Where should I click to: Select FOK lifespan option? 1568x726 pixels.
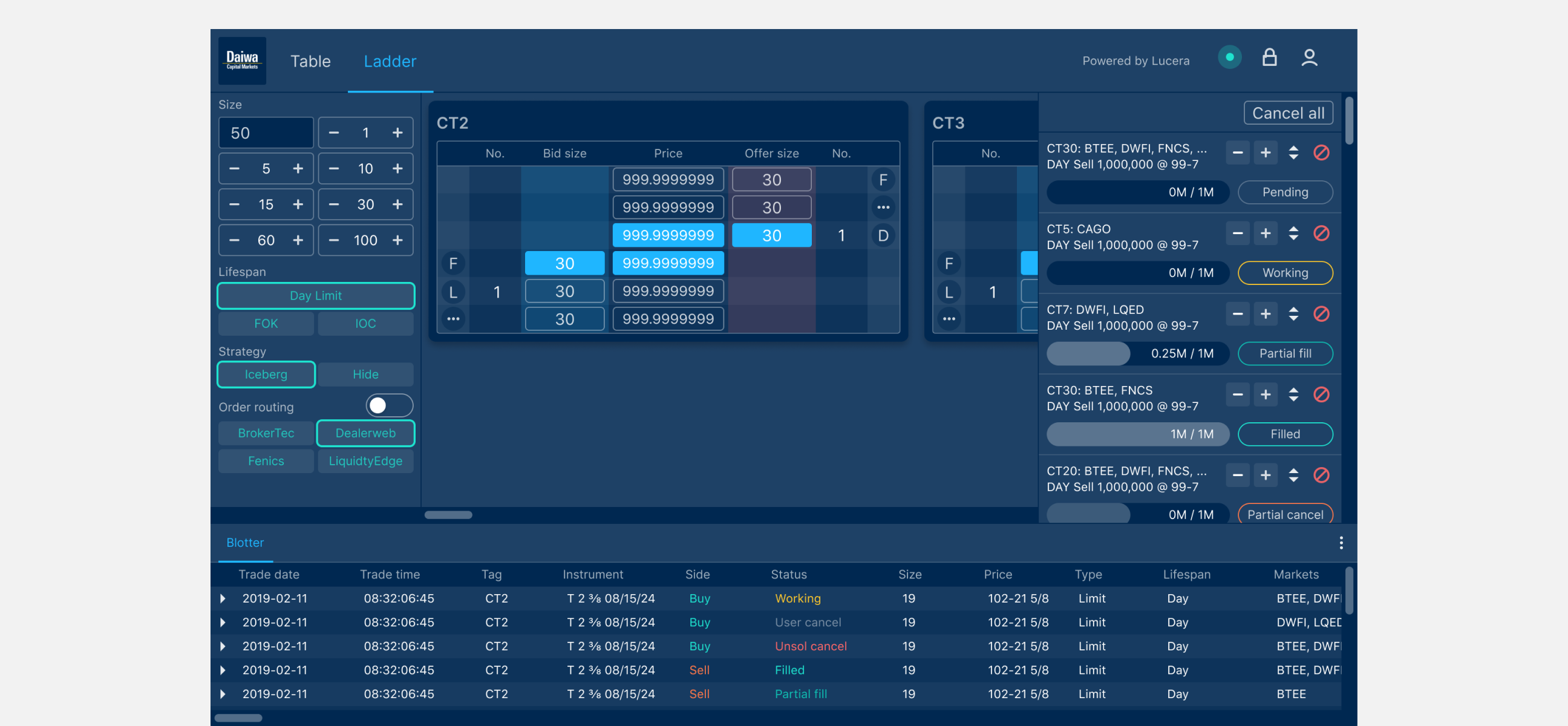[266, 323]
